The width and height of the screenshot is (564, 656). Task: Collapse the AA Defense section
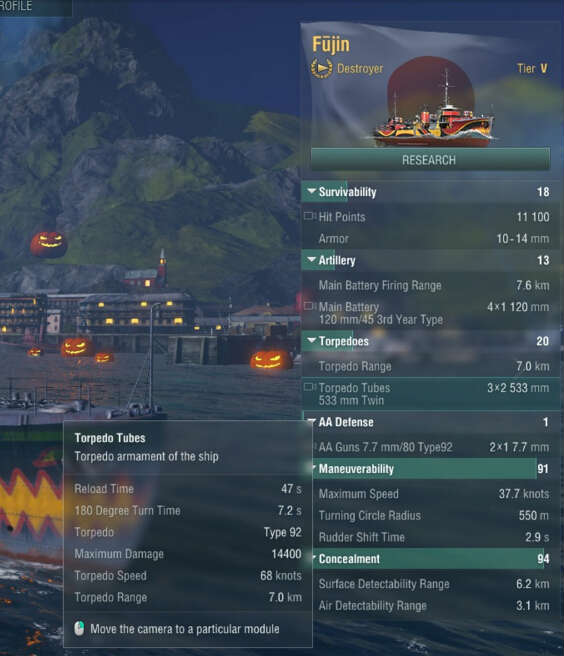tap(311, 421)
